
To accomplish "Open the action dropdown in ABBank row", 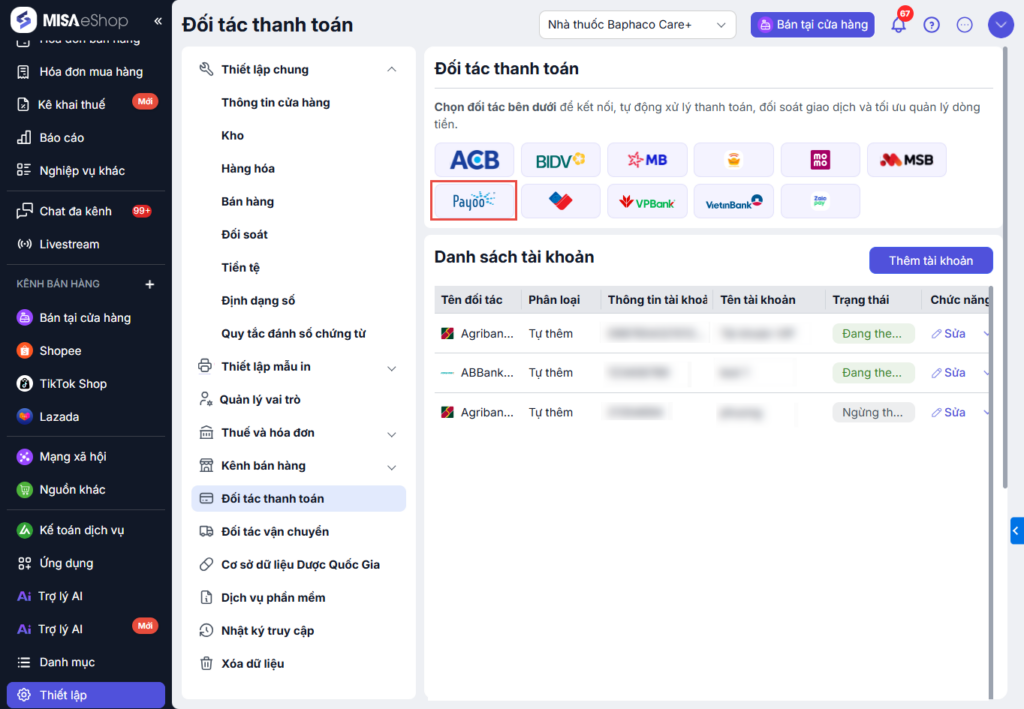I will 985,373.
